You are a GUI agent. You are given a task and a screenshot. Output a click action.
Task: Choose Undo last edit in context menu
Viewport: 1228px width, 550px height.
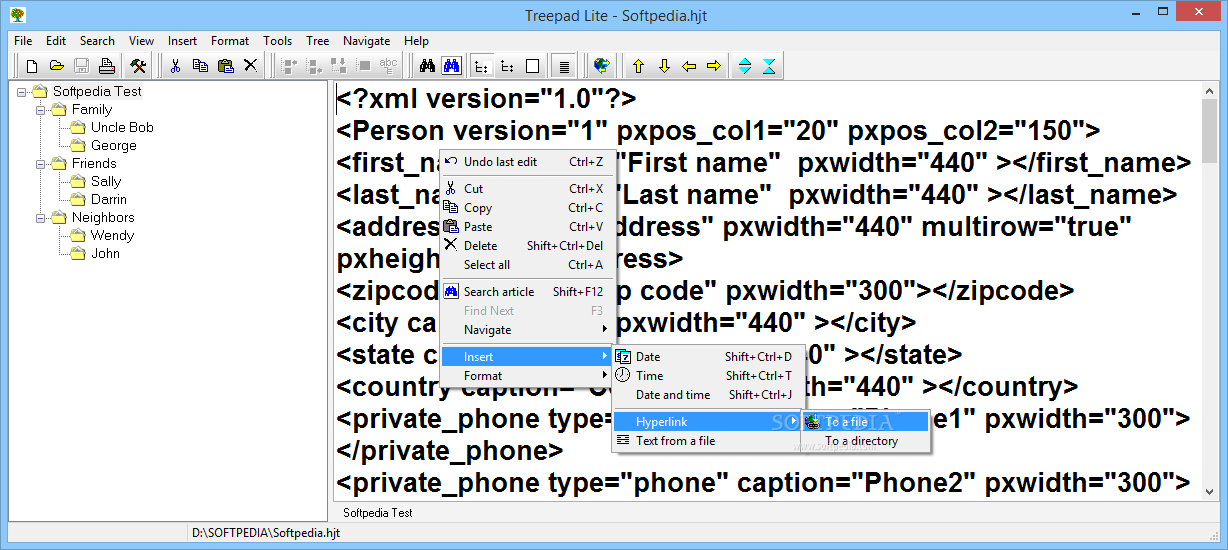pos(526,162)
